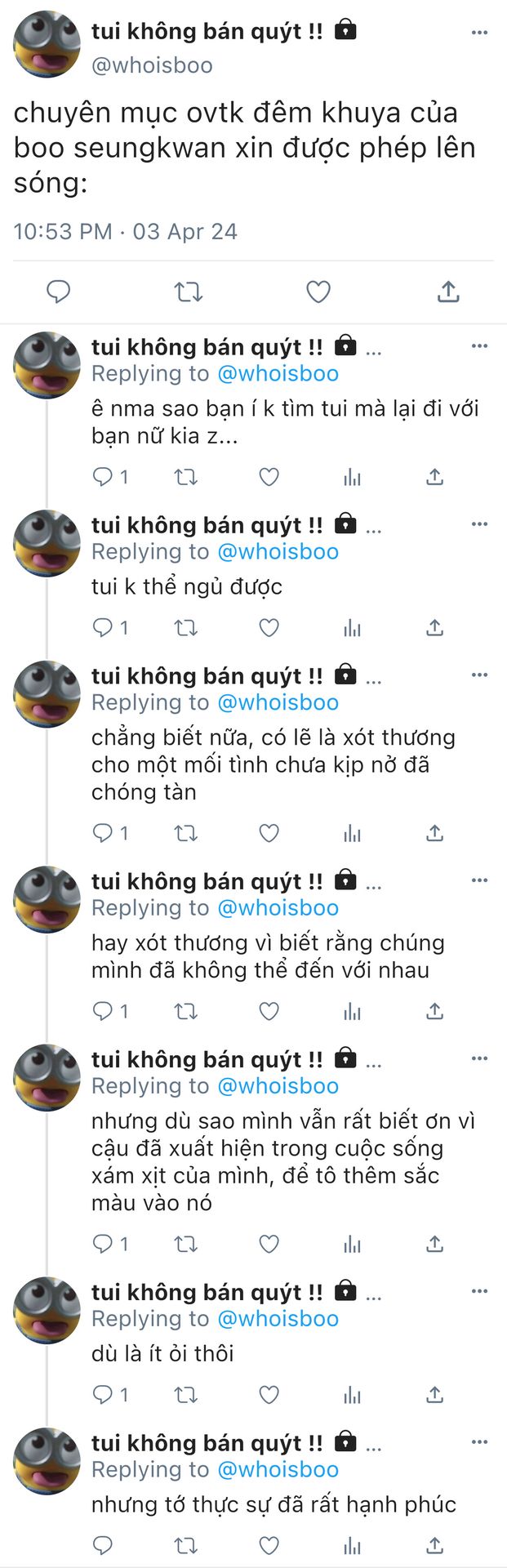Open more options on 'ê nma sao' reply
This screenshot has width=507, height=1568.
point(479,346)
